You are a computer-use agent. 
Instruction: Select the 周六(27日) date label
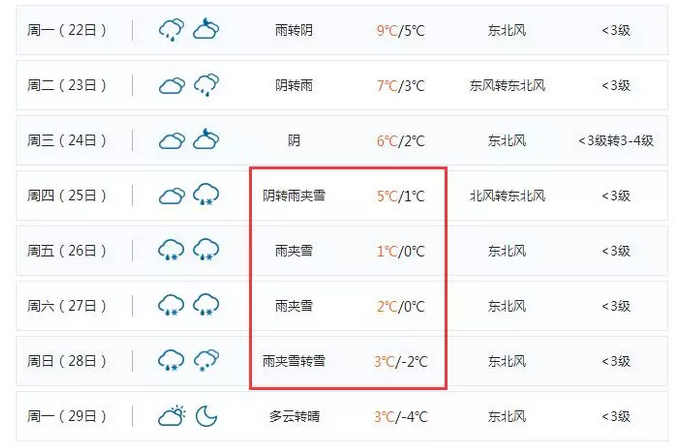[67, 305]
